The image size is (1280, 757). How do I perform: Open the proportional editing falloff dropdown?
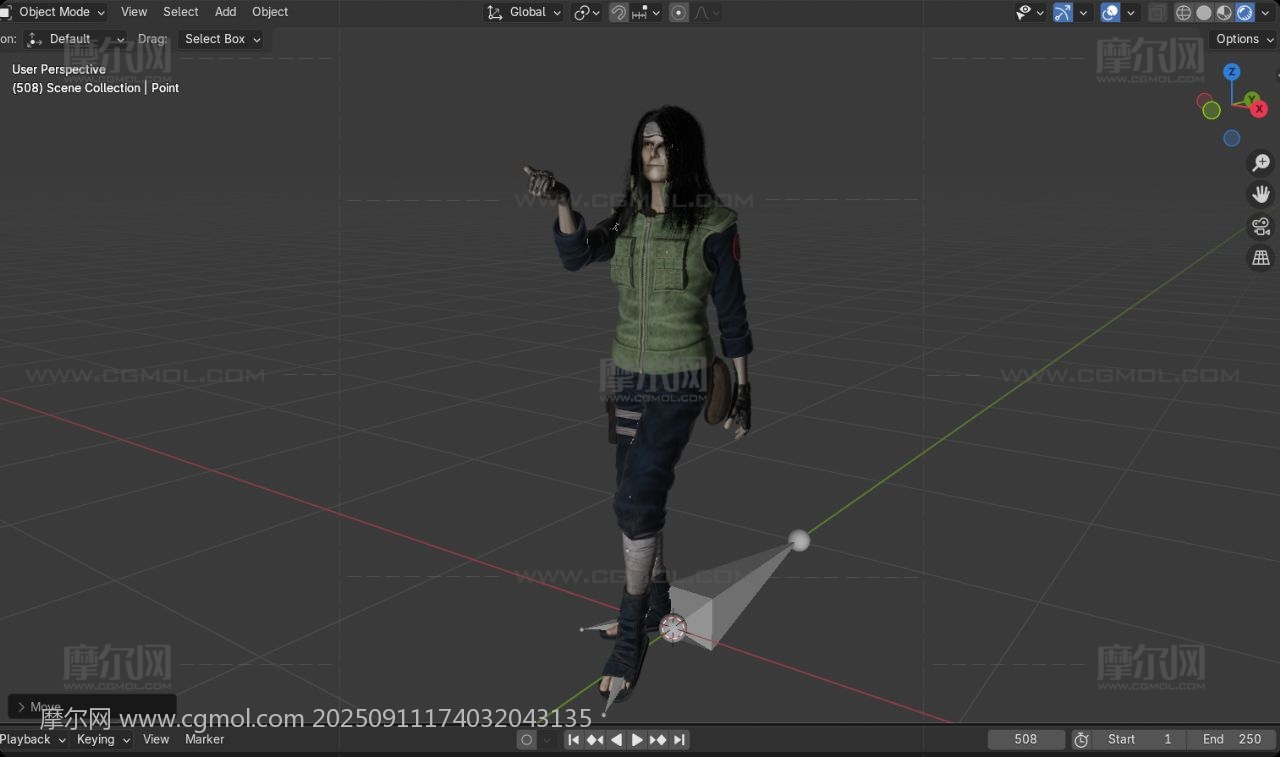point(707,12)
